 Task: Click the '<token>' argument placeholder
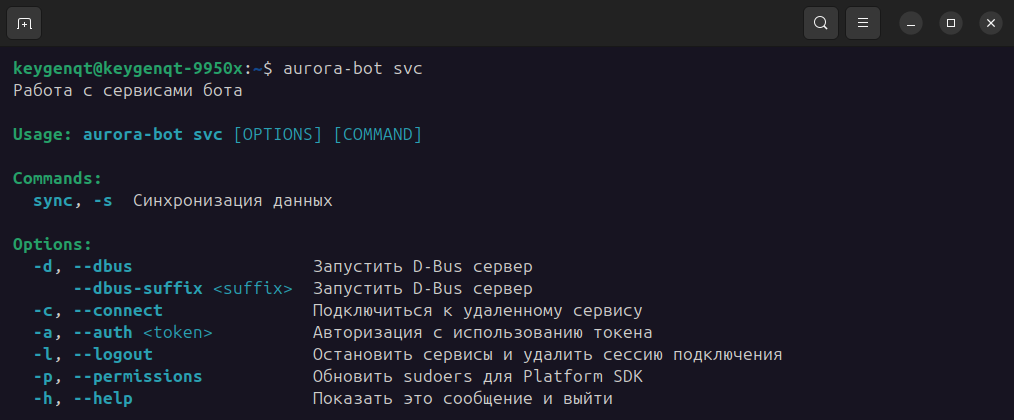(x=178, y=333)
